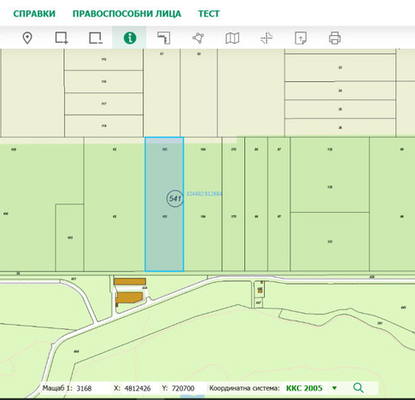Open the folded map layers icon
Image resolution: width=415 pixels, height=400 pixels.
point(232,38)
